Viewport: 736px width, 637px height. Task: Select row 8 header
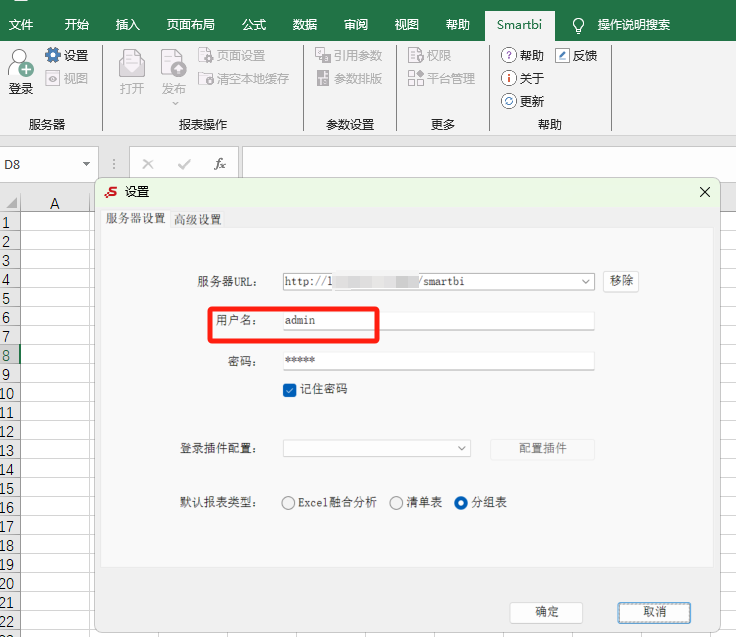[x=10, y=355]
